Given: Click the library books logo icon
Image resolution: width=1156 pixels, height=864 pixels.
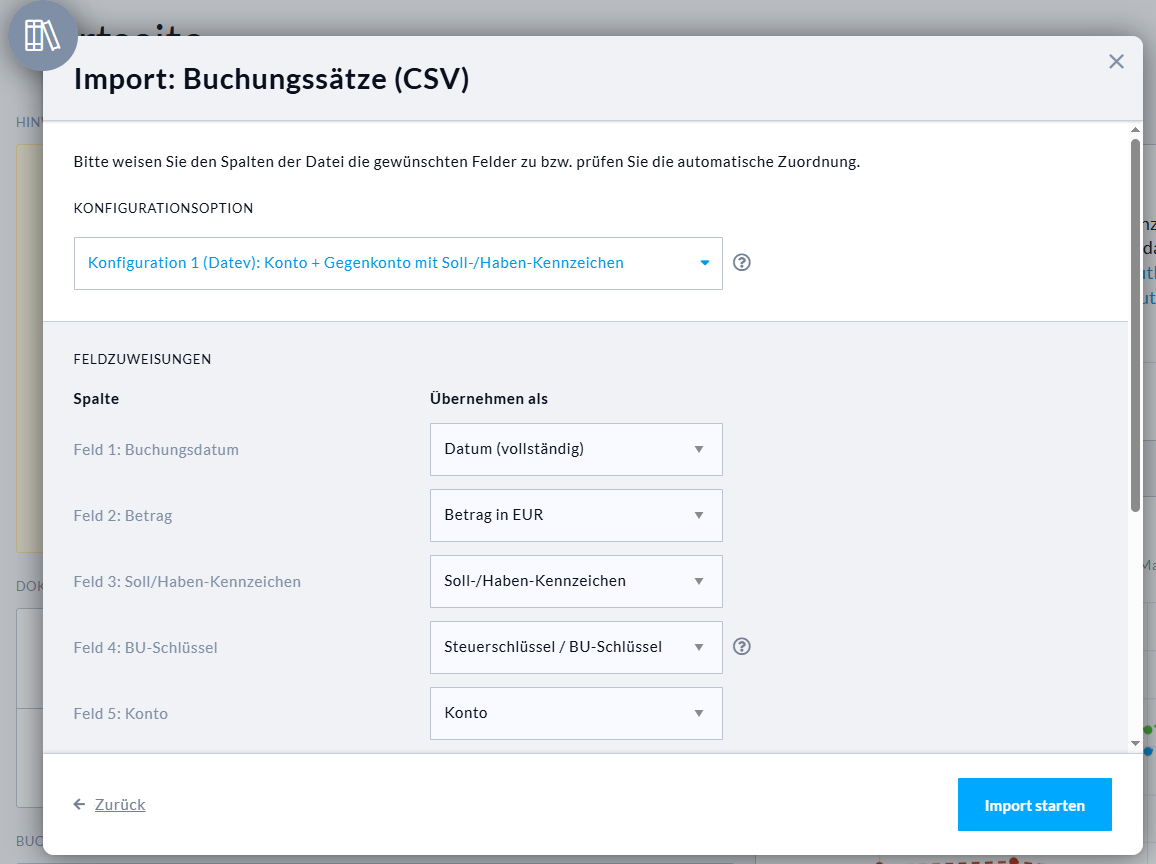Looking at the screenshot, I should [x=42, y=35].
